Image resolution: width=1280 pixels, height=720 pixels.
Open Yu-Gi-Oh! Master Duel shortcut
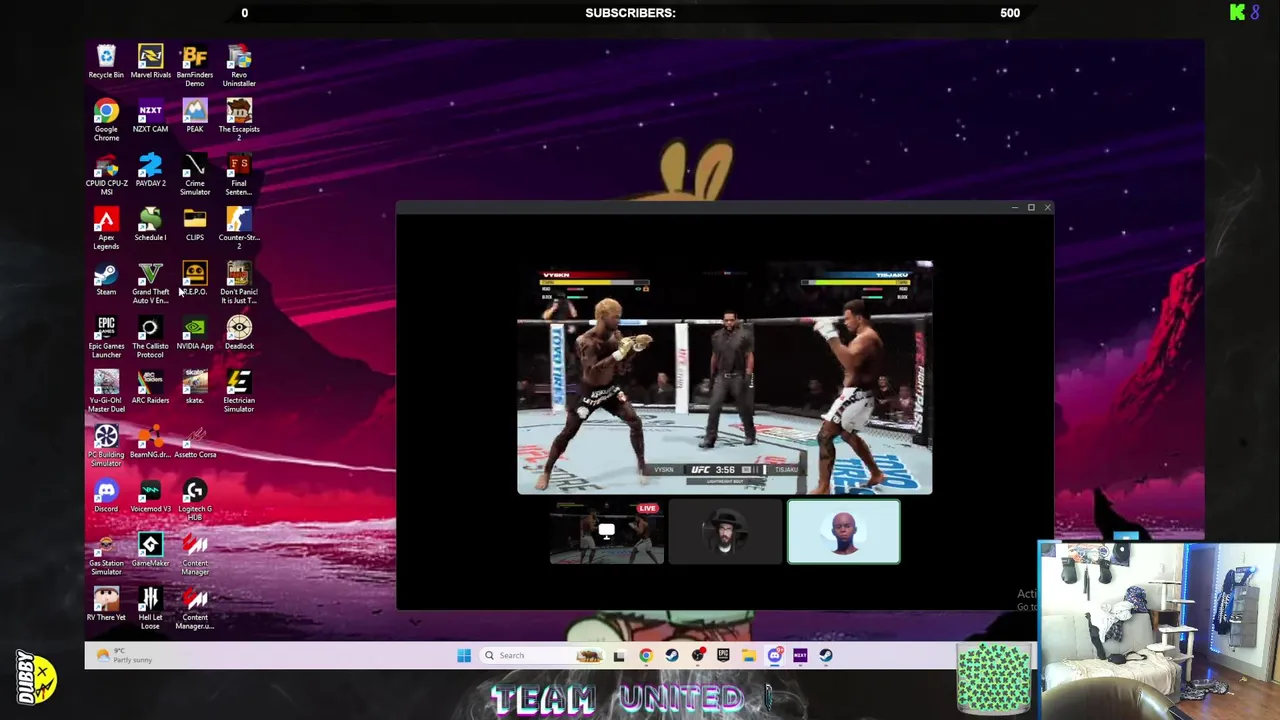point(106,391)
